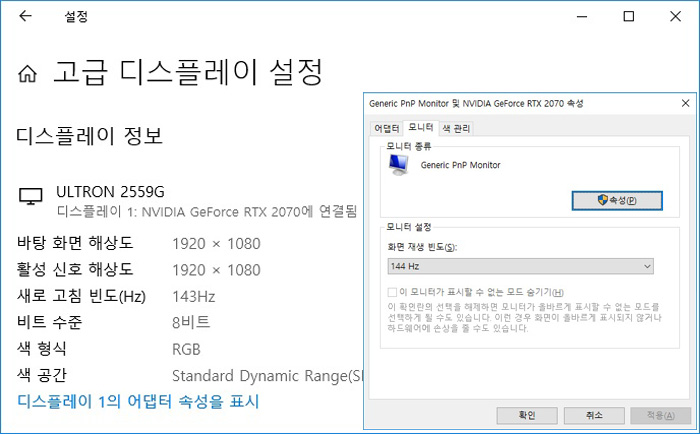Click the 바탕 화면 해상도 label
Image resolution: width=700 pixels, height=434 pixels.
click(75, 243)
